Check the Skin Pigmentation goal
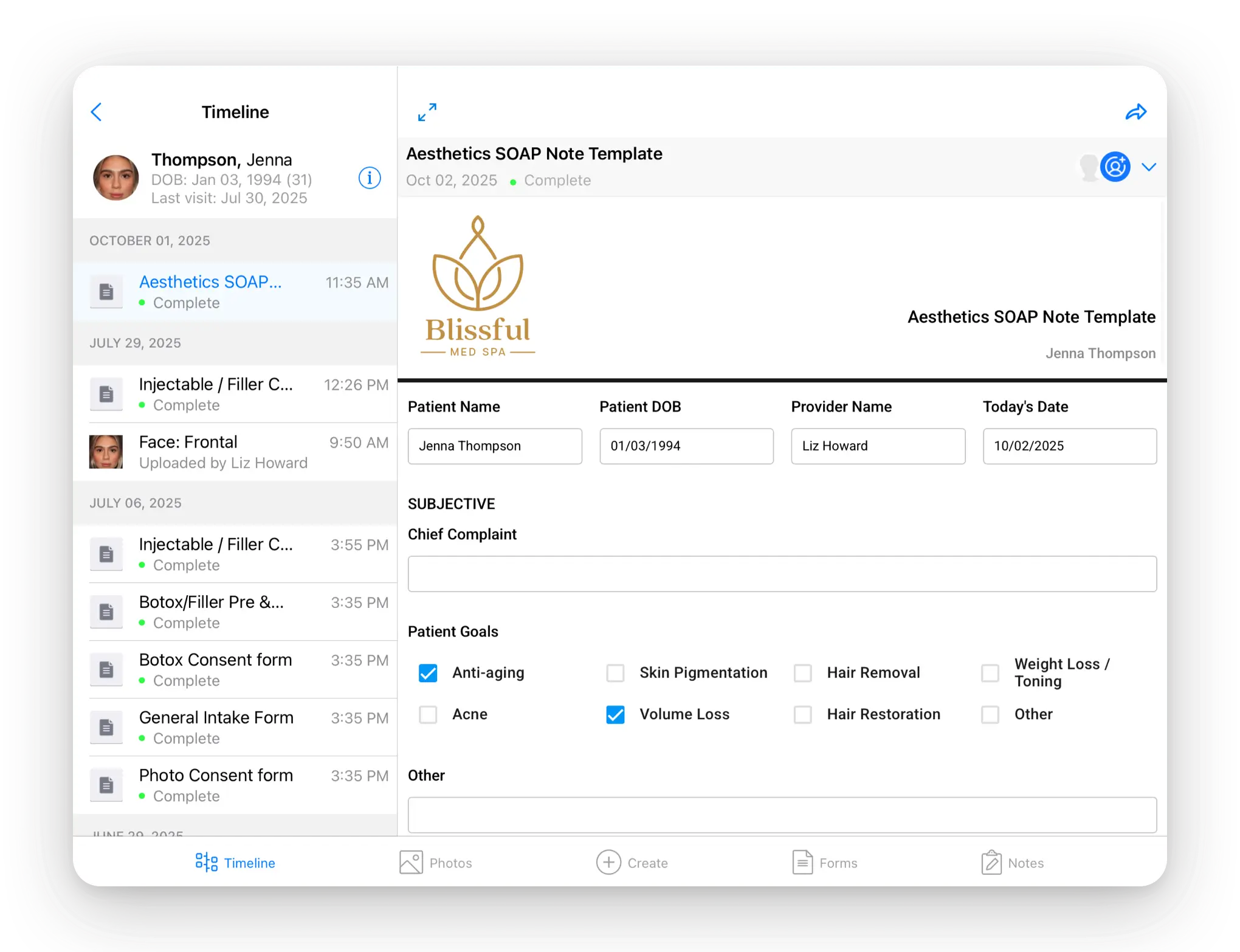The width and height of the screenshot is (1240, 952). 615,673
